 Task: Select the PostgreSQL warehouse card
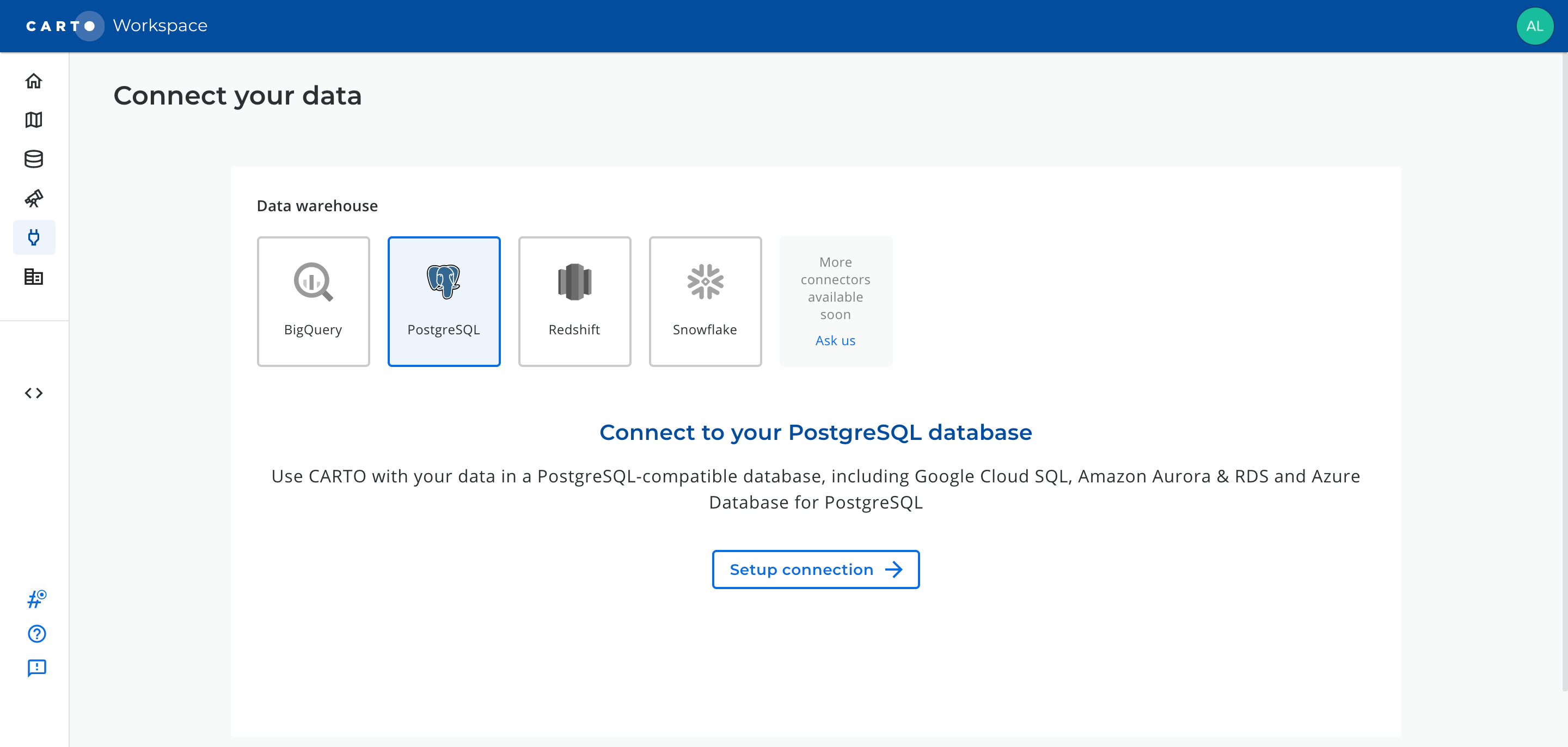(x=444, y=301)
